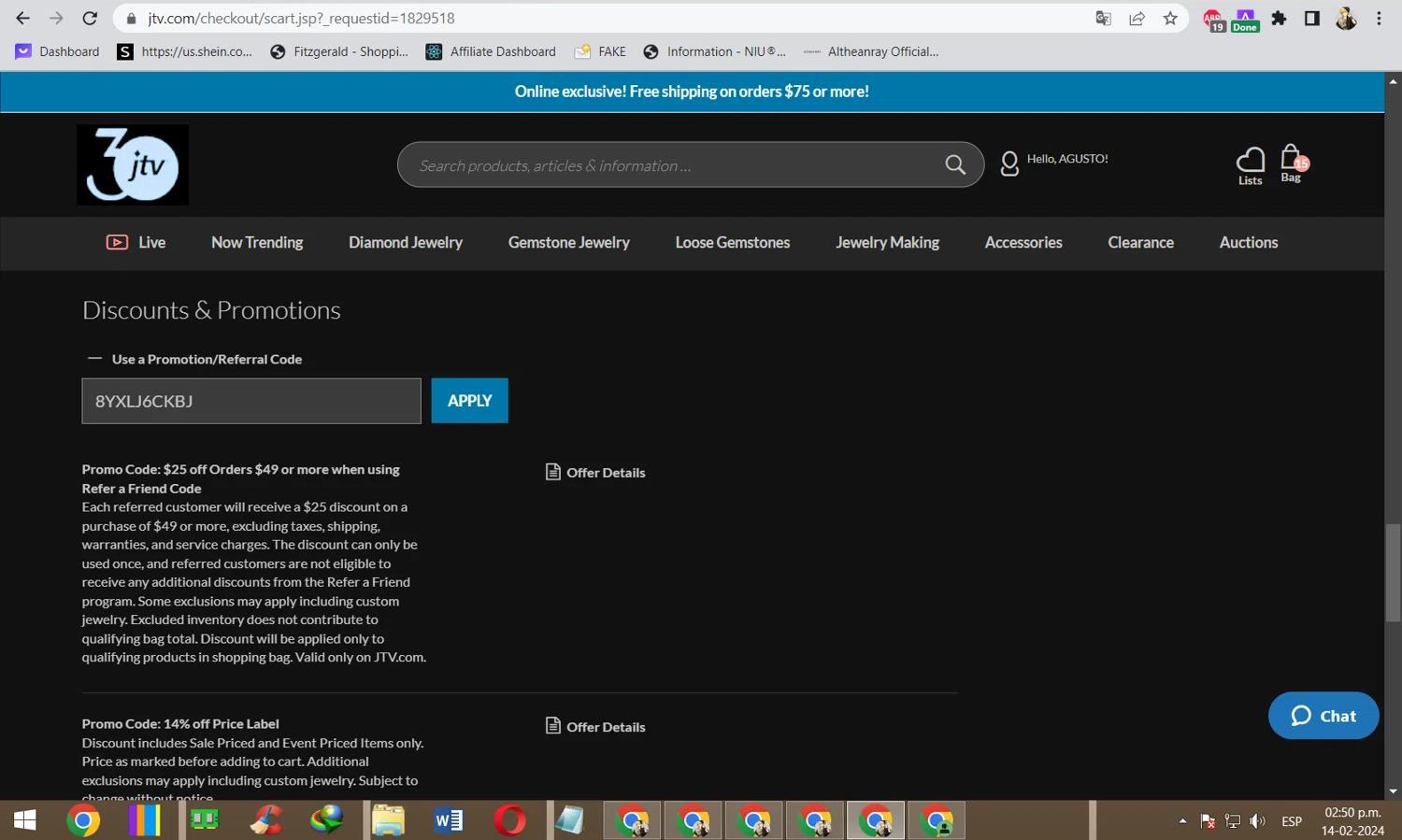Viewport: 1402px width, 840px height.
Task: Click the browser address bar URL
Action: coord(301,19)
